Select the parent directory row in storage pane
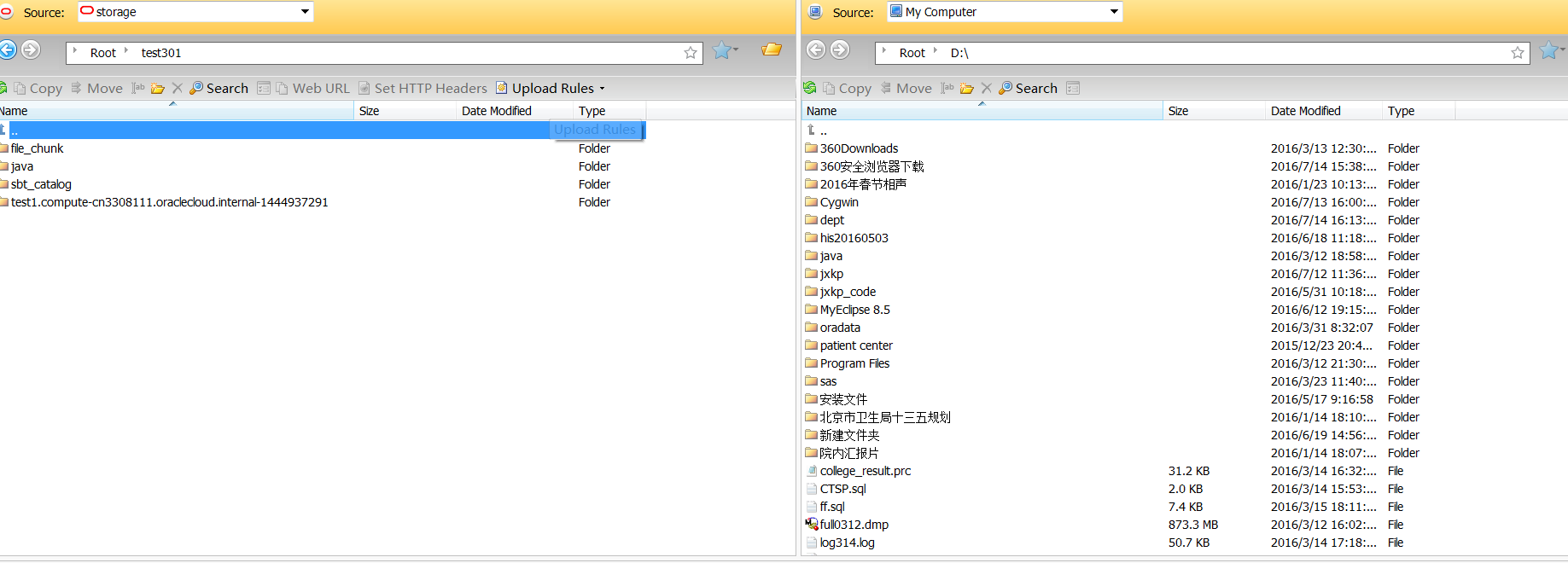Screen dimensions: 1568x563 point(323,130)
